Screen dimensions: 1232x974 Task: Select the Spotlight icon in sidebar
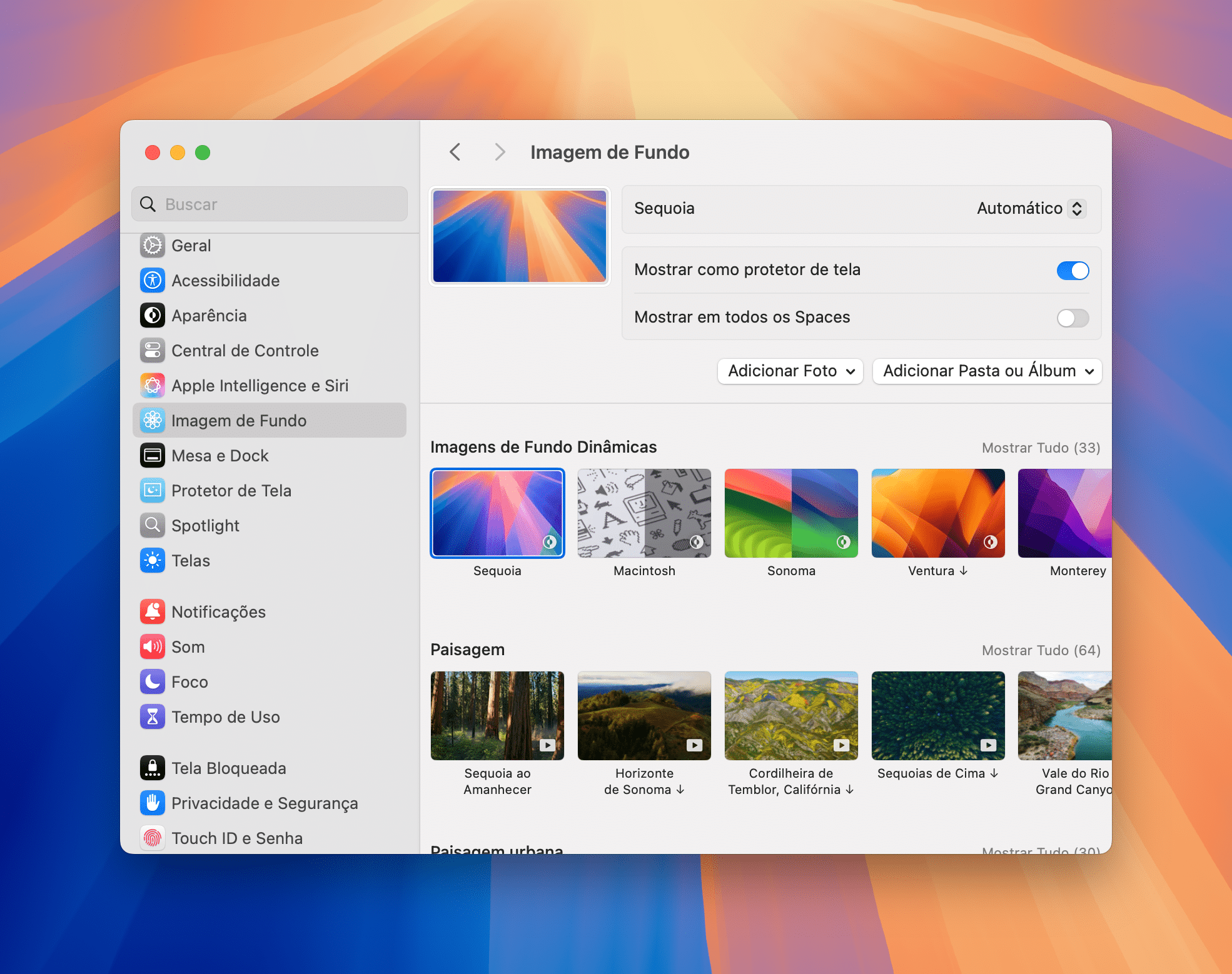coord(153,526)
